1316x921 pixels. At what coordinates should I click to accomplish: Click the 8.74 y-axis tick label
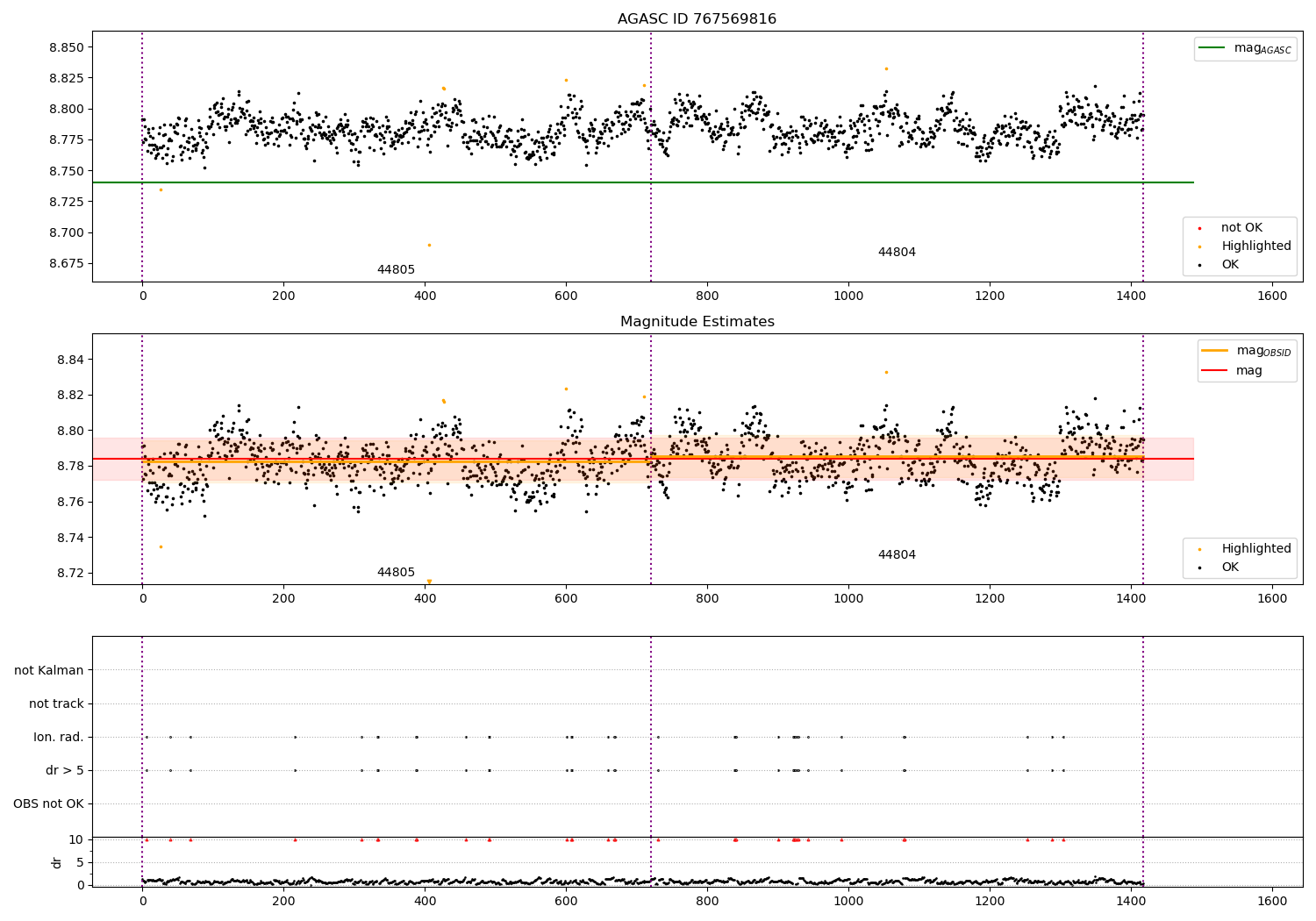(71, 538)
